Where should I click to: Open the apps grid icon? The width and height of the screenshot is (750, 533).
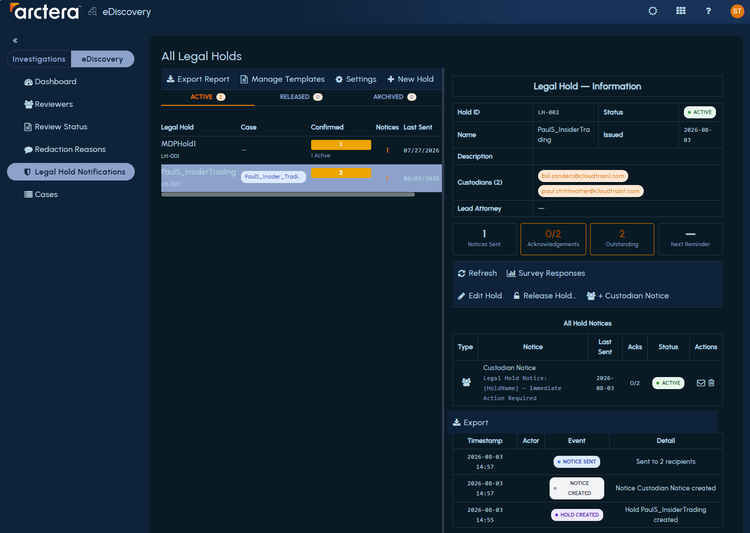tap(681, 11)
